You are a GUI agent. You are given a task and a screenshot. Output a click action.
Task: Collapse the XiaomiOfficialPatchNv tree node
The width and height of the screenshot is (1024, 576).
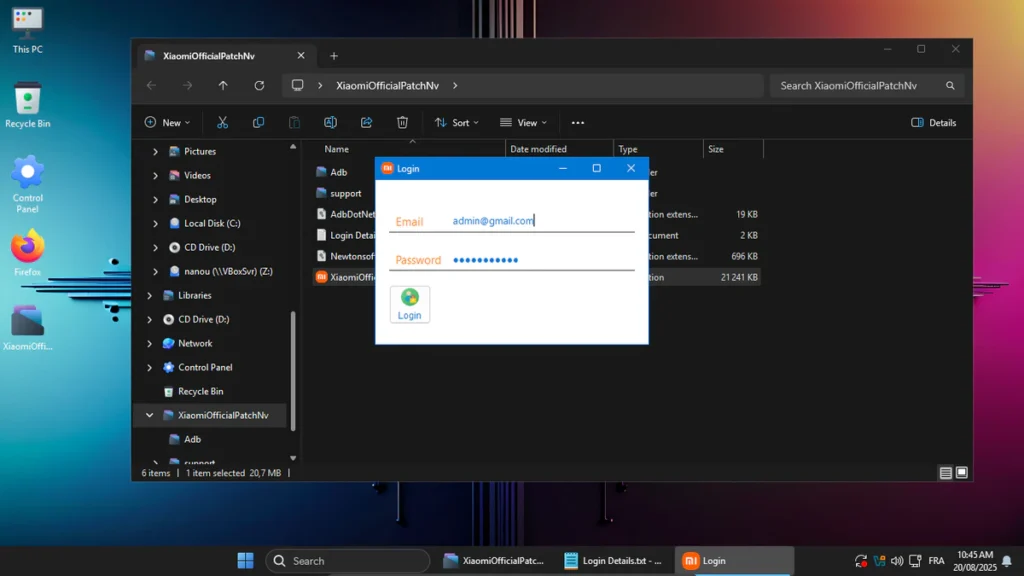coord(150,415)
